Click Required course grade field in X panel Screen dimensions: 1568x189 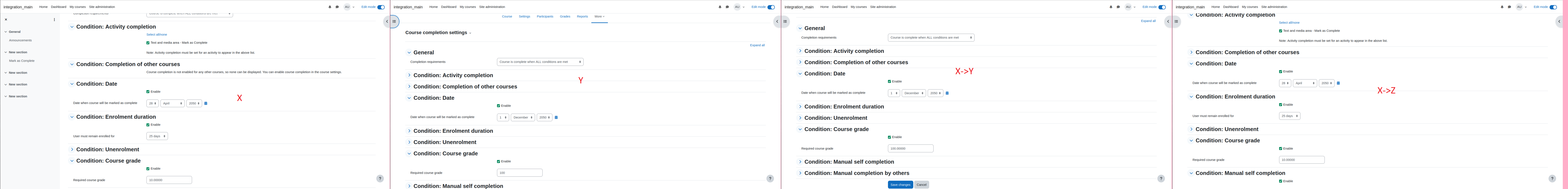click(169, 180)
